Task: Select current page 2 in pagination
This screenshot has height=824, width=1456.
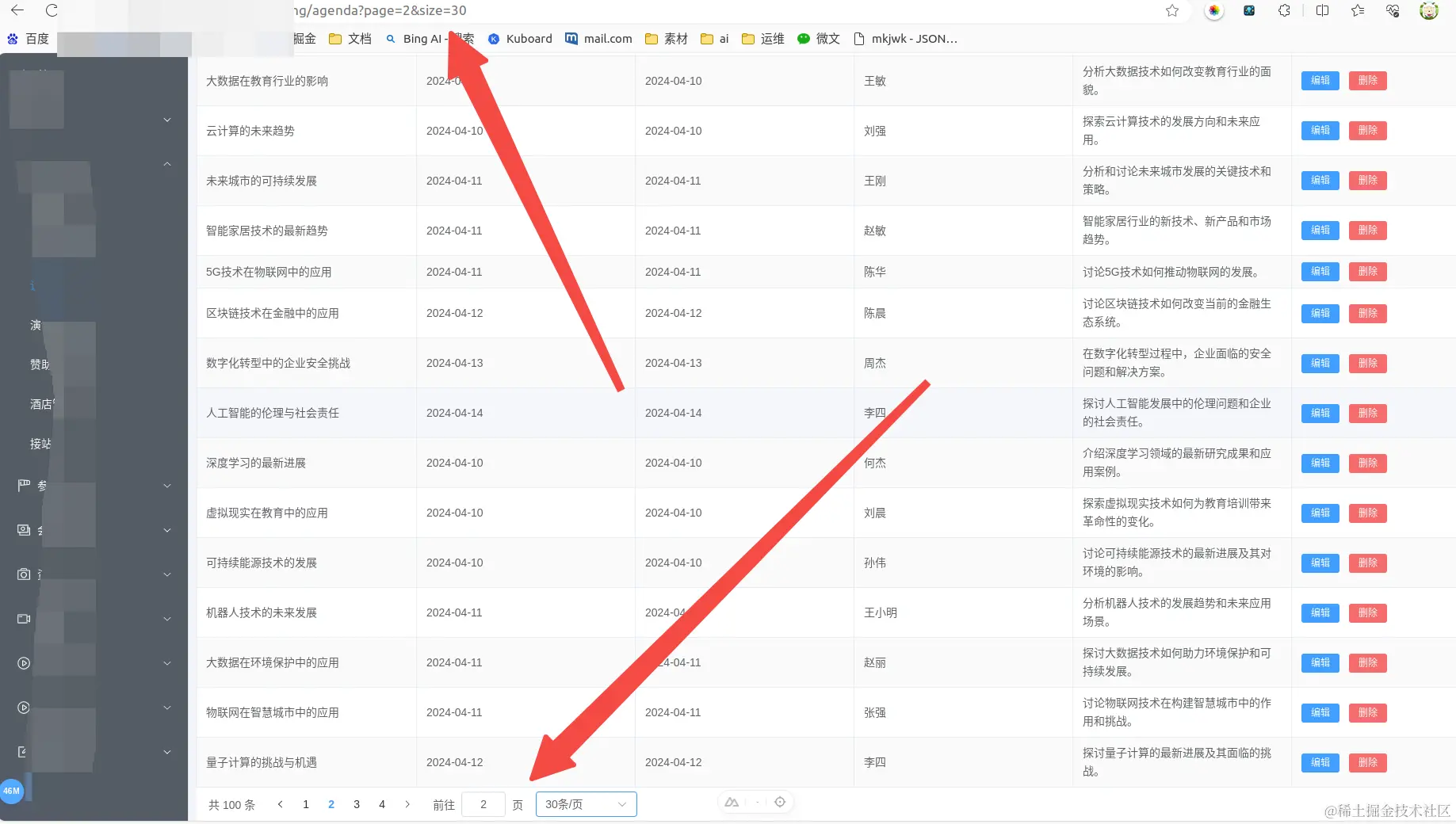Action: (331, 804)
